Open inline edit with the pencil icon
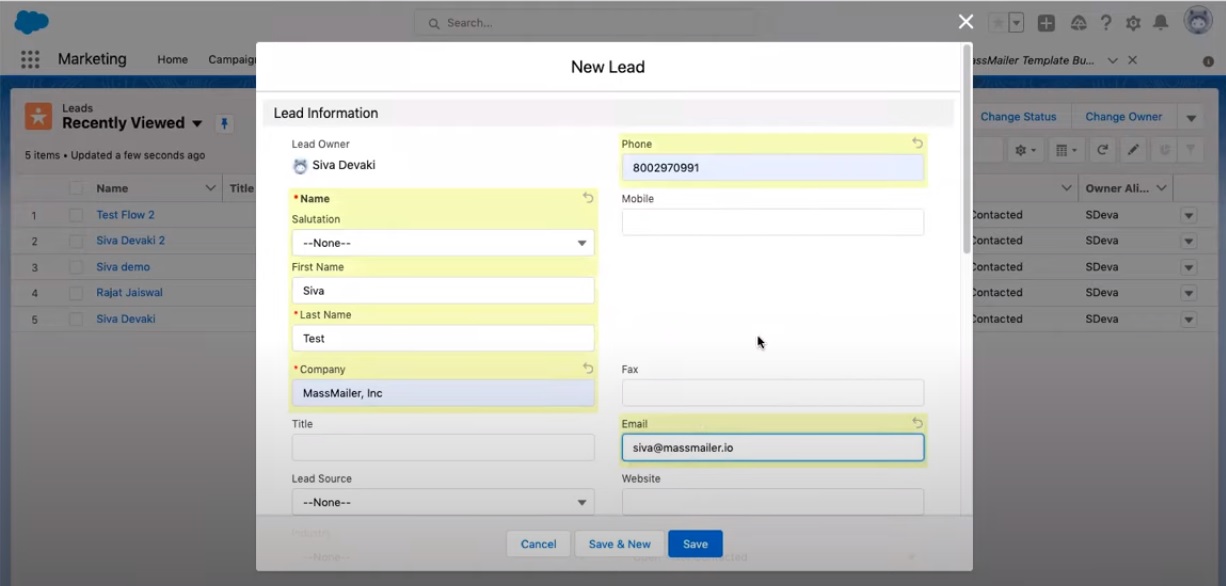The image size is (1226, 586). [1133, 149]
